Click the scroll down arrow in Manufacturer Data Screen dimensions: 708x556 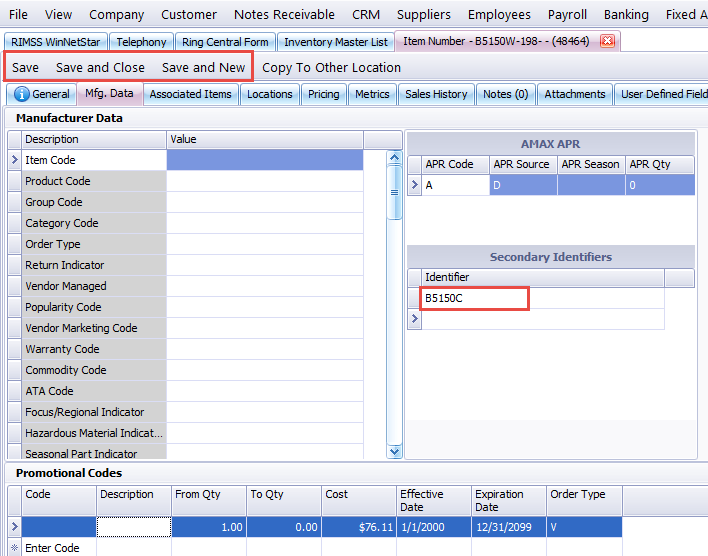(395, 451)
